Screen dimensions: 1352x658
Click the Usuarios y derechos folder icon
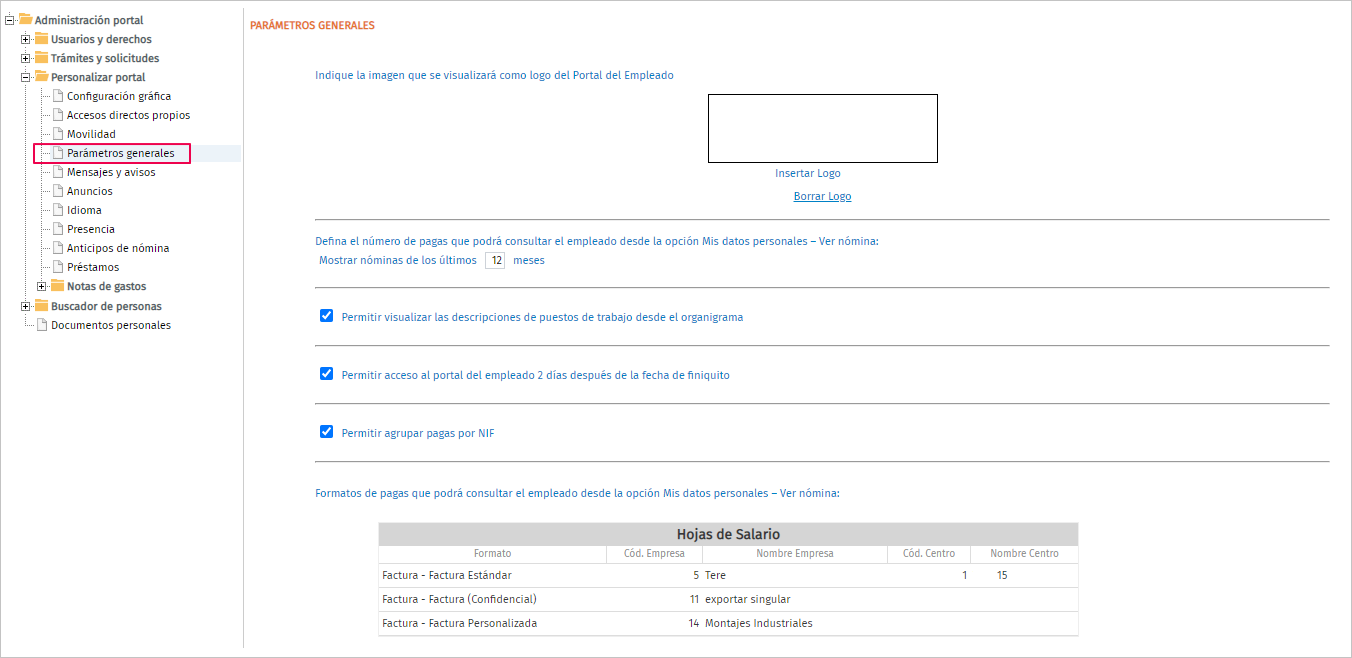click(x=41, y=39)
